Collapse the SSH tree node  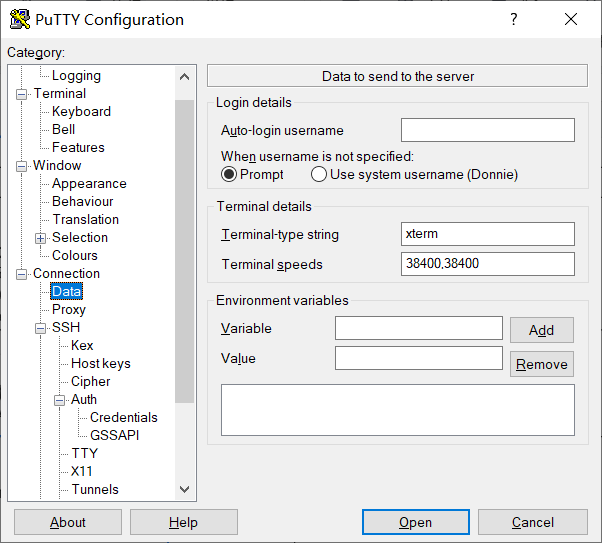pyautogui.click(x=41, y=328)
